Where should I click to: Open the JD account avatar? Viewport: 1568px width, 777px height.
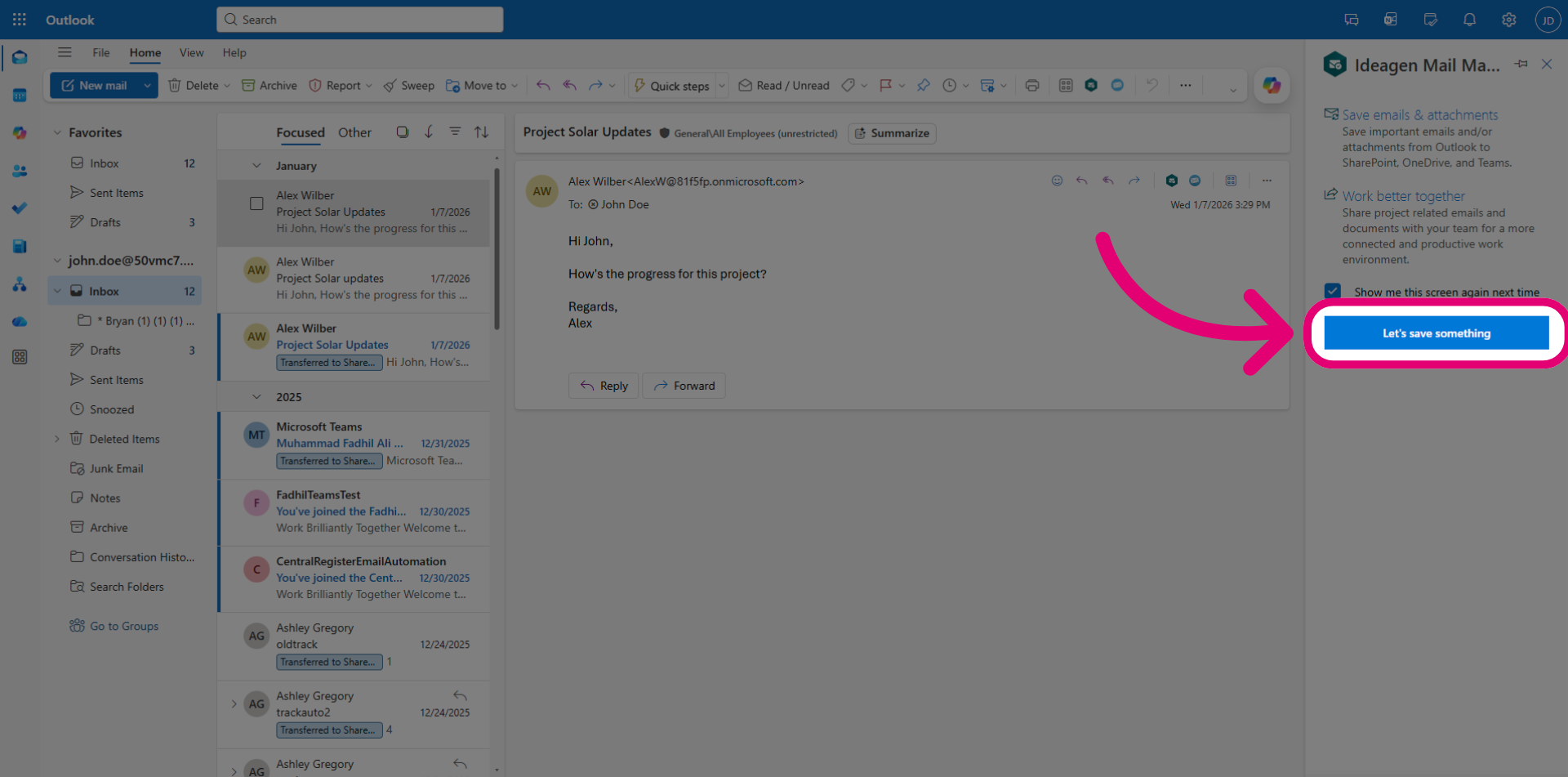[x=1548, y=20]
